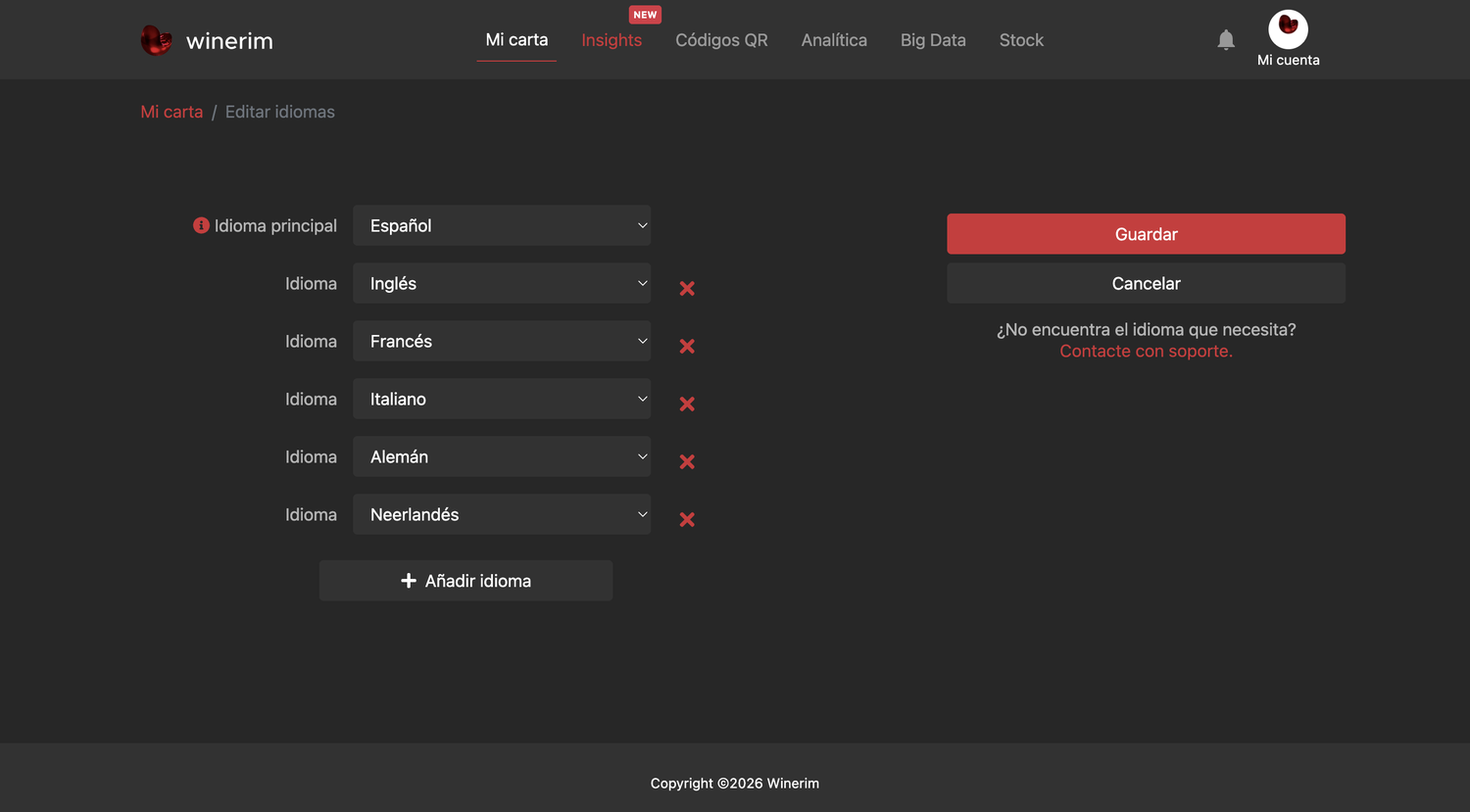Click the Mi carta breadcrumb link

tap(171, 112)
